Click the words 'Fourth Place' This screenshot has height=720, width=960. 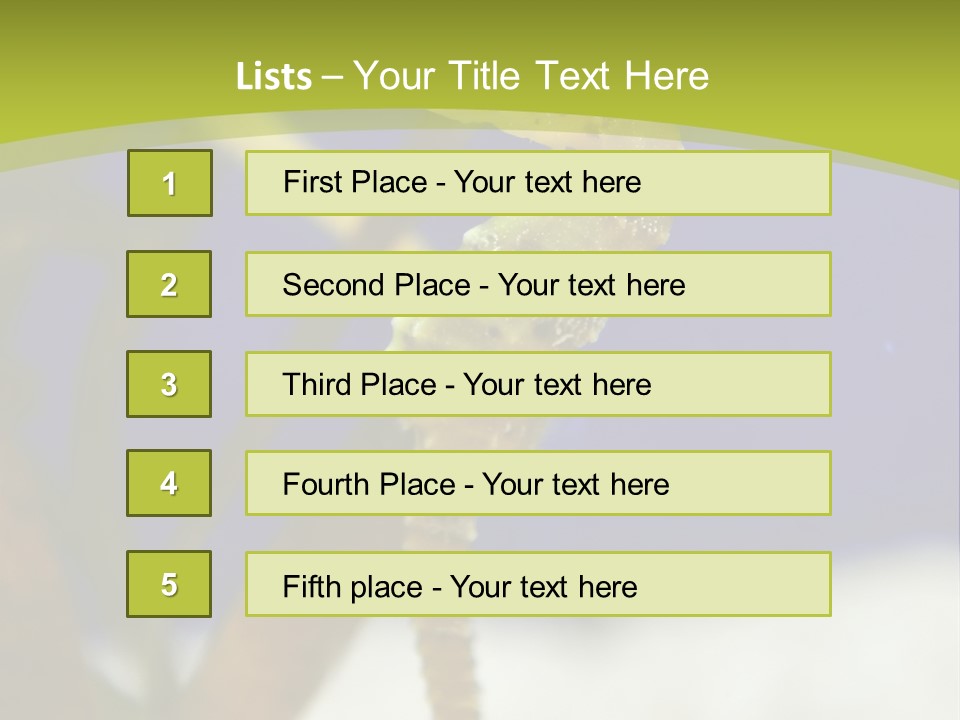[369, 484]
